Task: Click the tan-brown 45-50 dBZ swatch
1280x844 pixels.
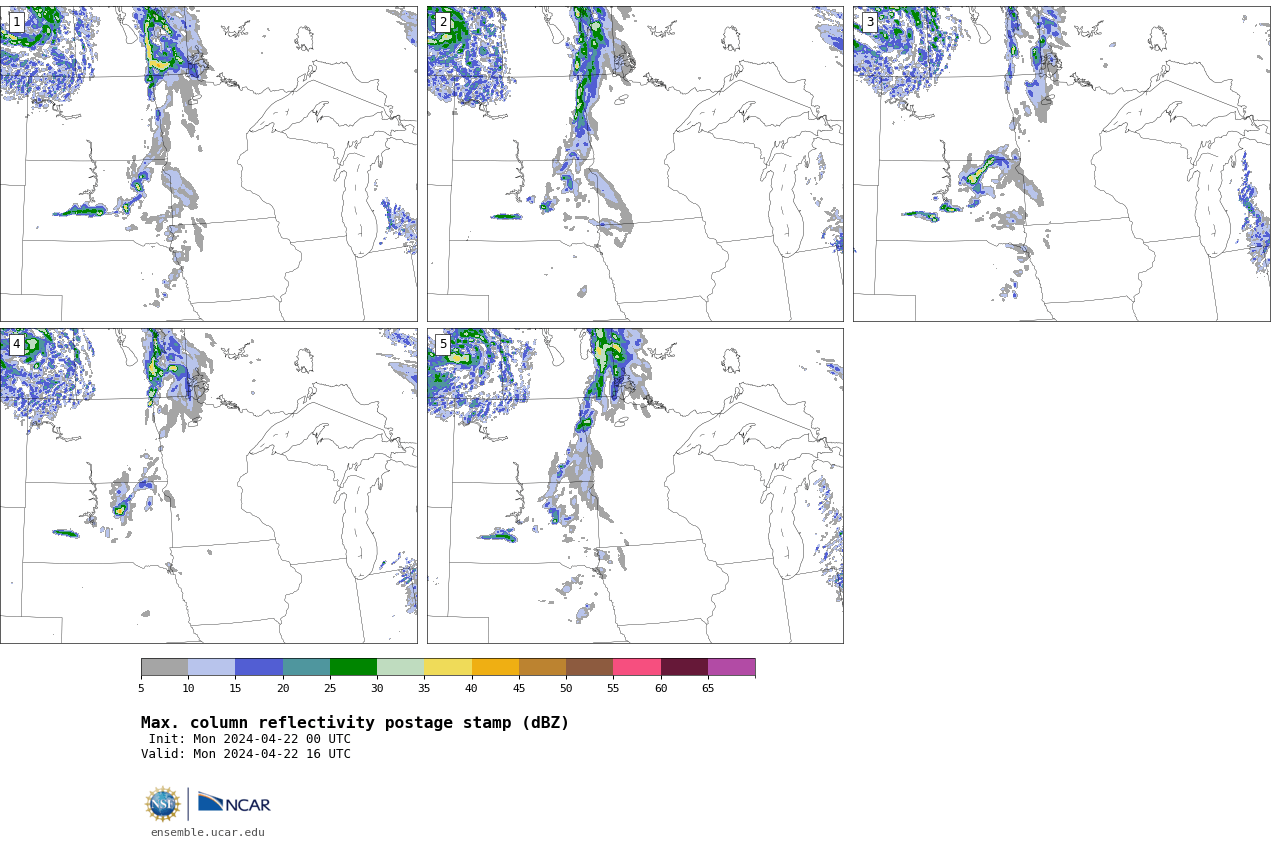Action: coord(542,667)
